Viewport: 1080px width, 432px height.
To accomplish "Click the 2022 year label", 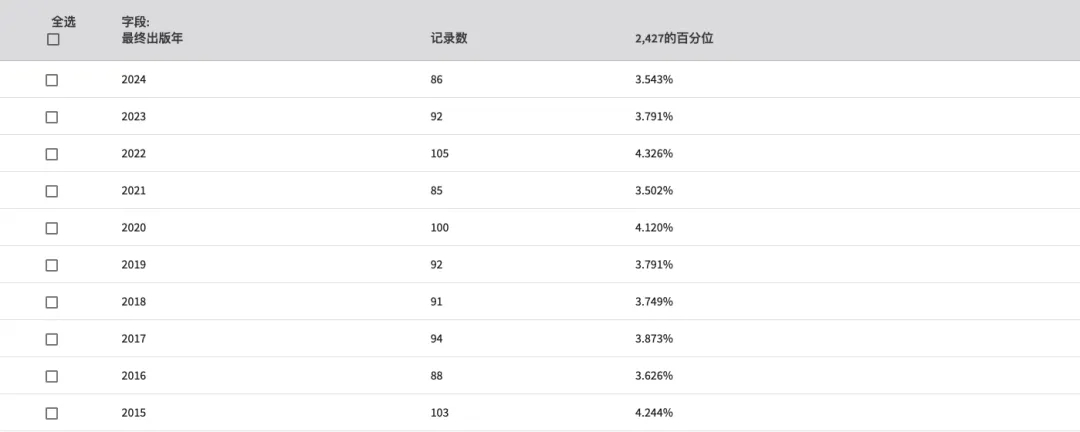I will pyautogui.click(x=134, y=154).
